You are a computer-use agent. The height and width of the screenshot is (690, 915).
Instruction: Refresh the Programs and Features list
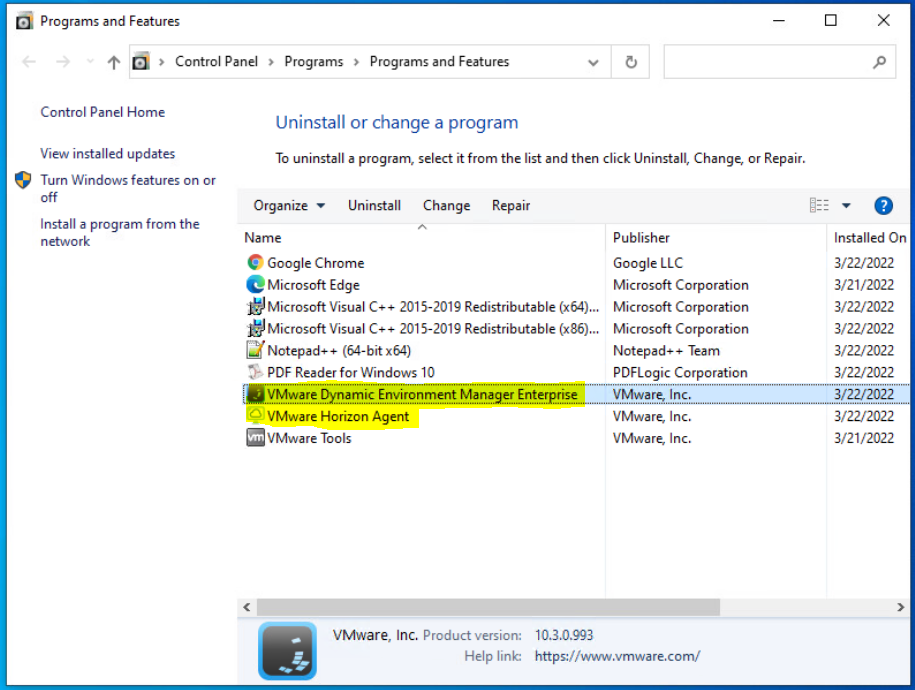[631, 62]
